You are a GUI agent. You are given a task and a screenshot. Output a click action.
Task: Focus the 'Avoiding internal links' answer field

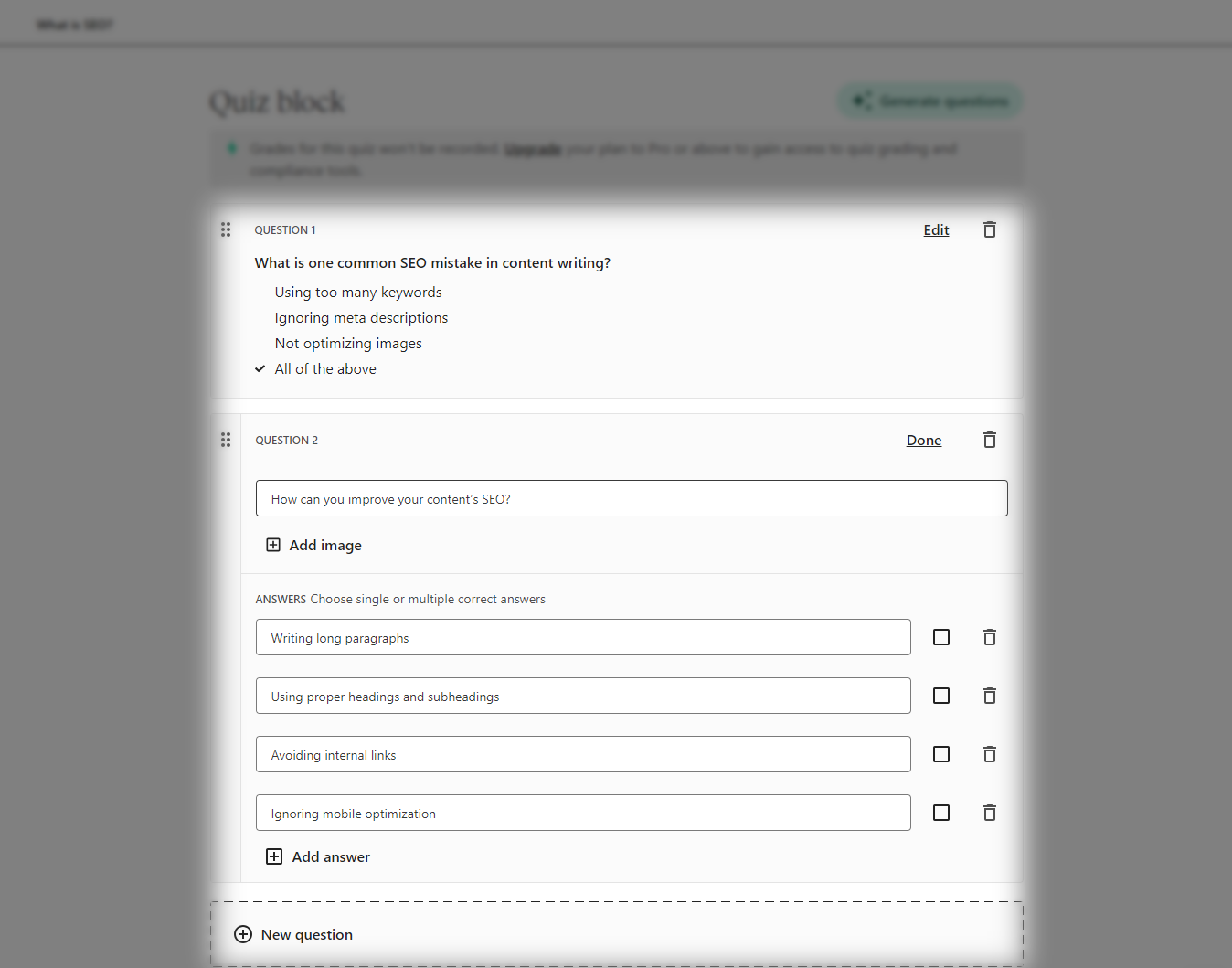tap(583, 754)
